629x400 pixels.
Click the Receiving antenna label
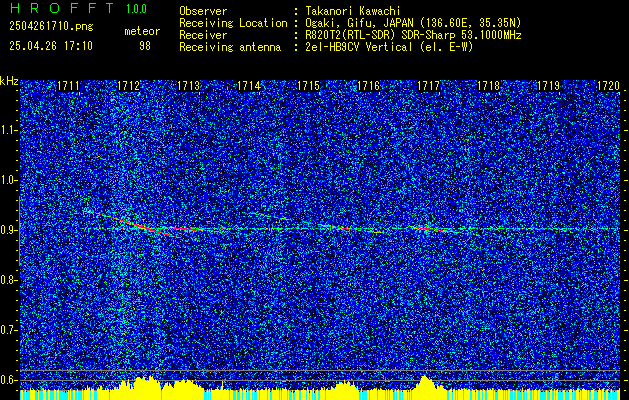coord(230,47)
